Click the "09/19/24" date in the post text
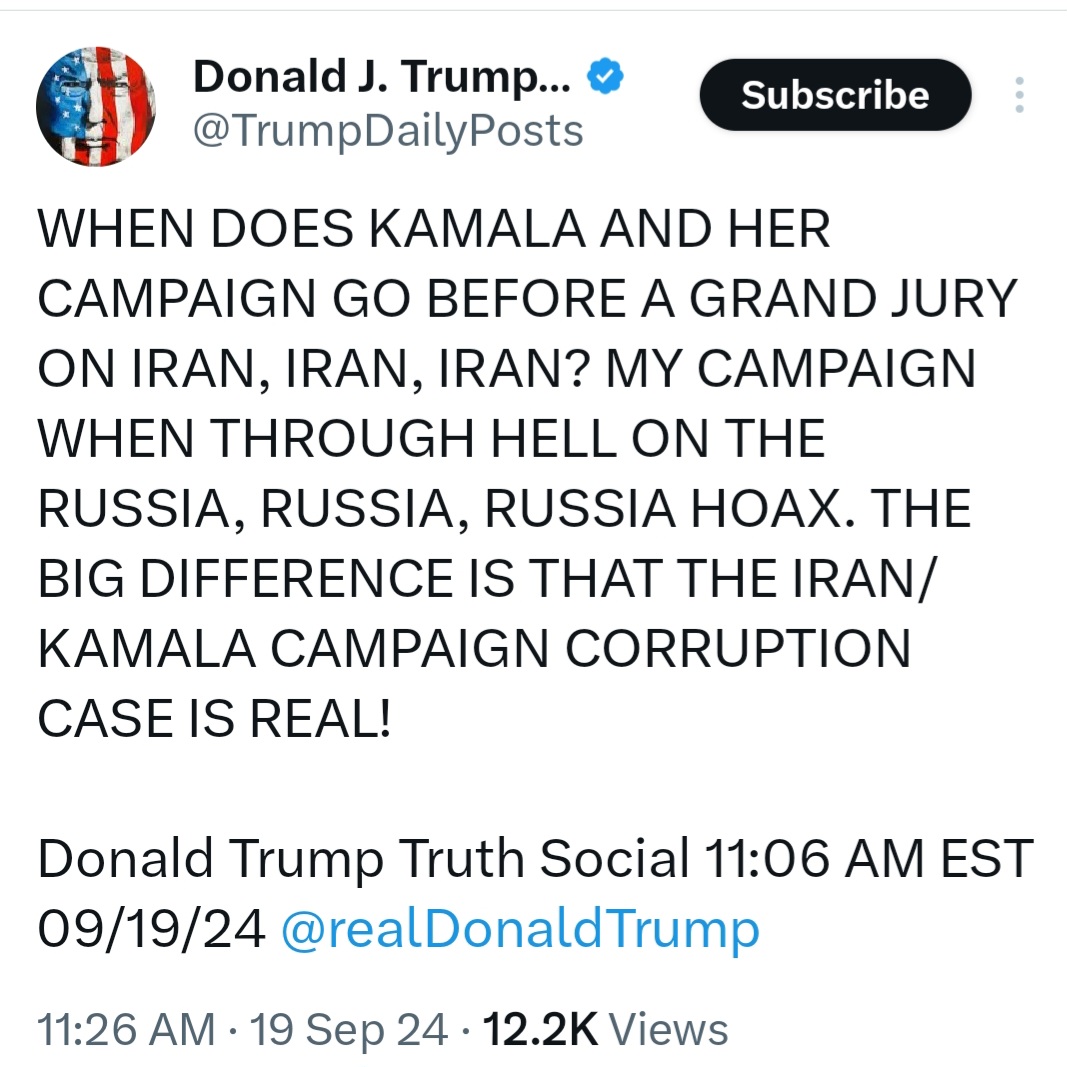 [x=151, y=930]
